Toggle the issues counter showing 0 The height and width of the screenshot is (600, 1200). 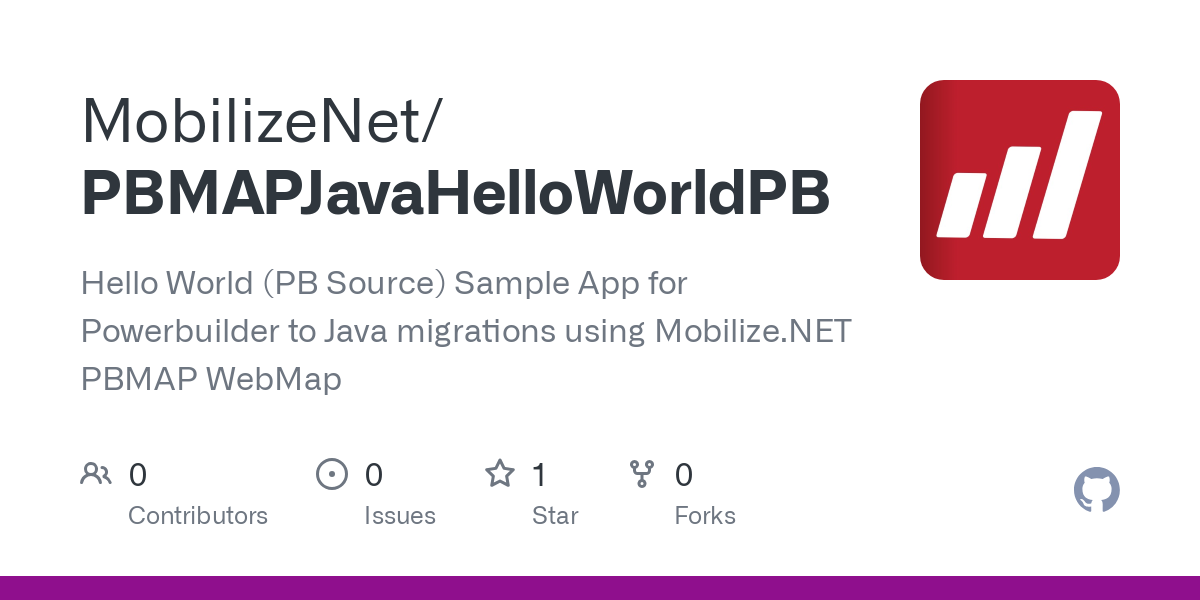point(373,475)
